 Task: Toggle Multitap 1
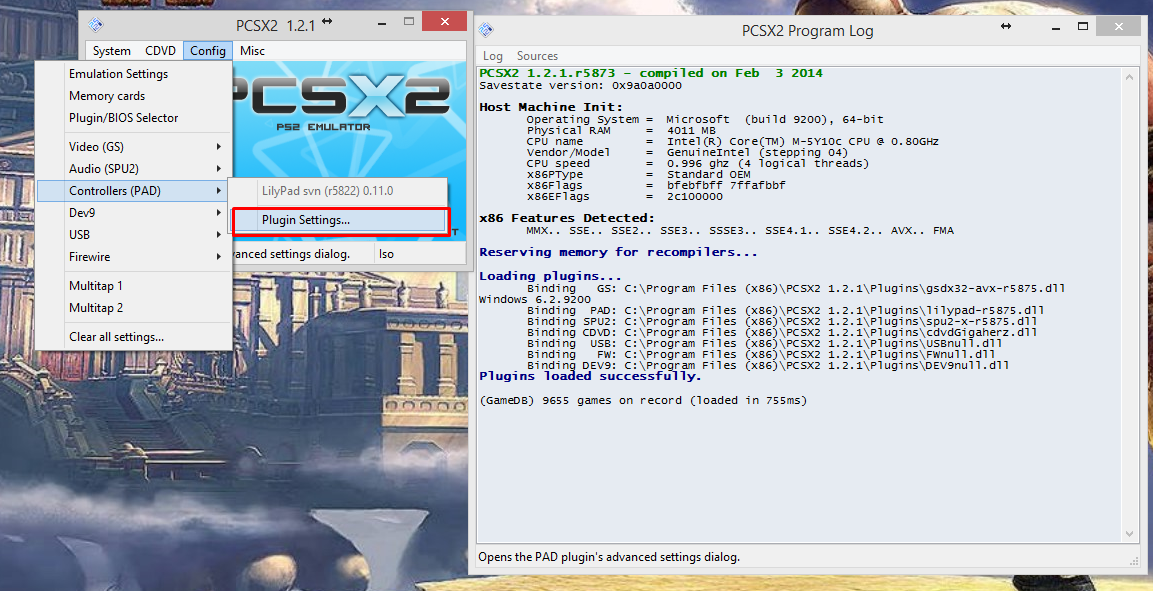click(134, 285)
